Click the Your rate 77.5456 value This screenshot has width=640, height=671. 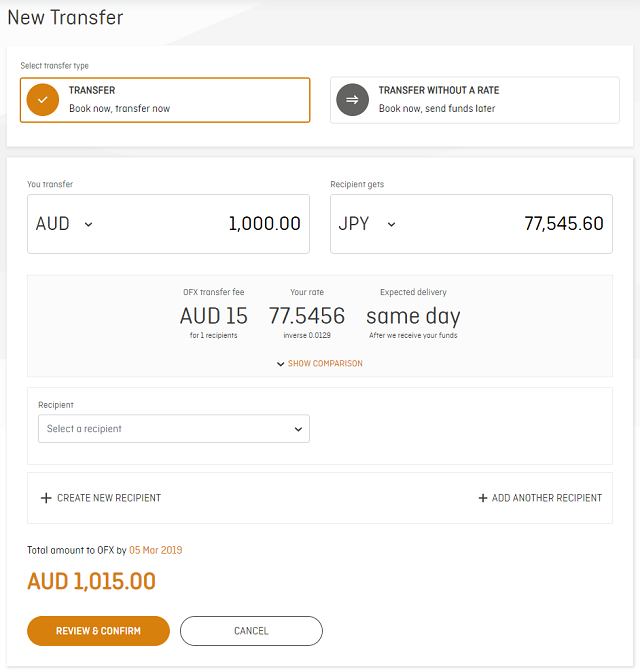click(307, 316)
